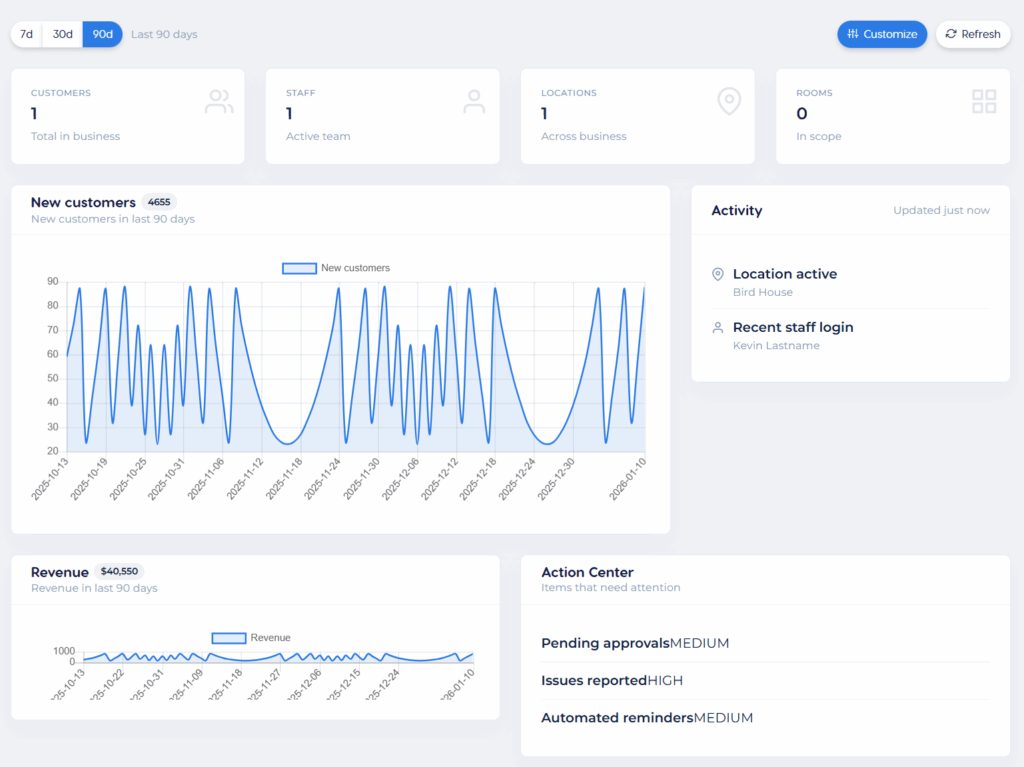This screenshot has height=767, width=1024.
Task: Open the Pending approvals item
Action: (635, 643)
